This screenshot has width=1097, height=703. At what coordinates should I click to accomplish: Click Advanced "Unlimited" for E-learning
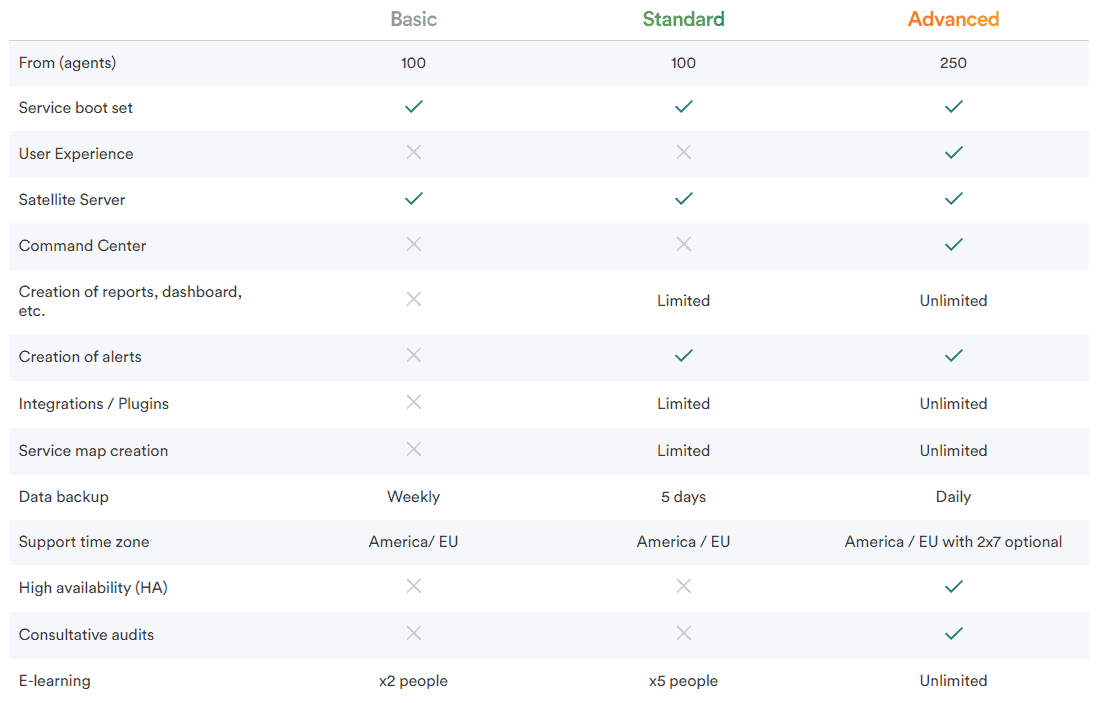pos(953,681)
